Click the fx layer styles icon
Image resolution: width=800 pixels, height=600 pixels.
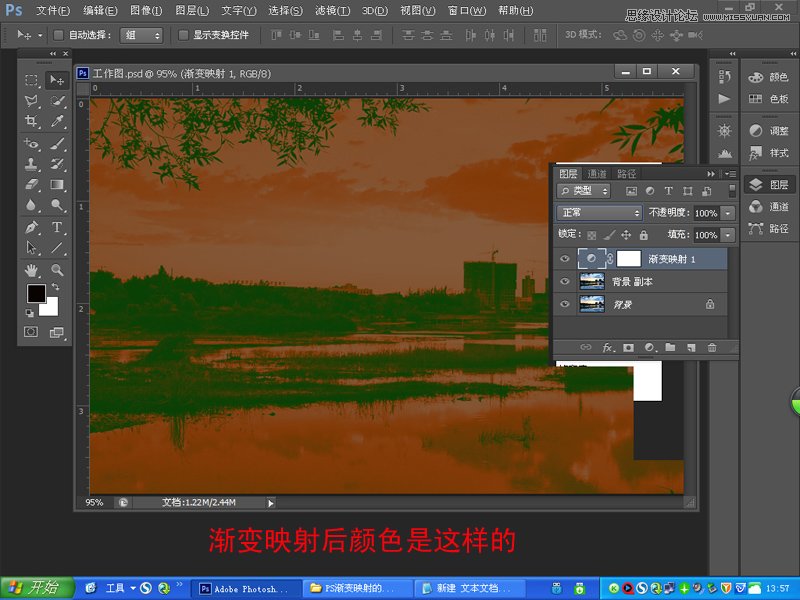pyautogui.click(x=607, y=347)
